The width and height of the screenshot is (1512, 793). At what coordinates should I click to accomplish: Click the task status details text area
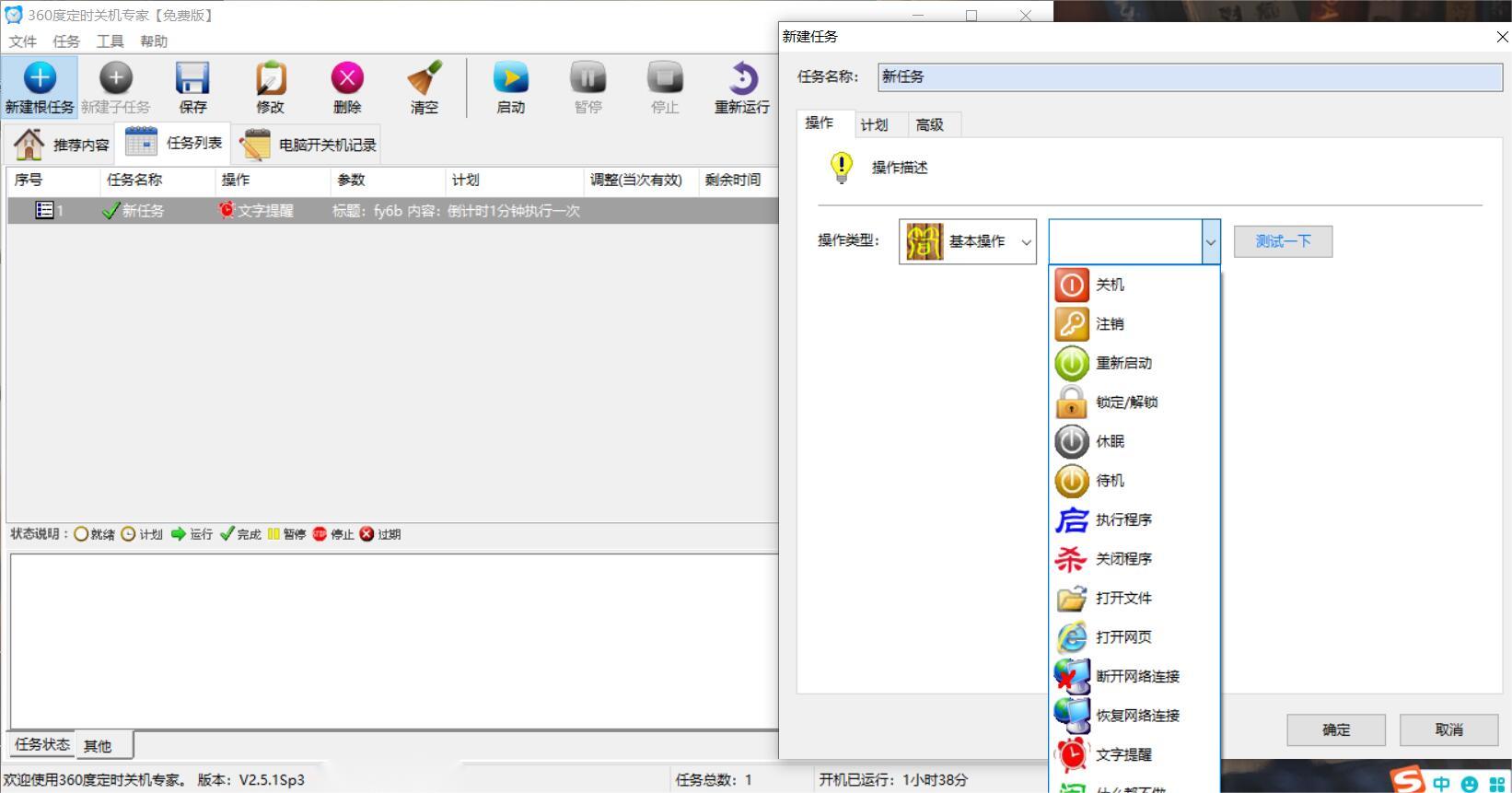(394, 640)
